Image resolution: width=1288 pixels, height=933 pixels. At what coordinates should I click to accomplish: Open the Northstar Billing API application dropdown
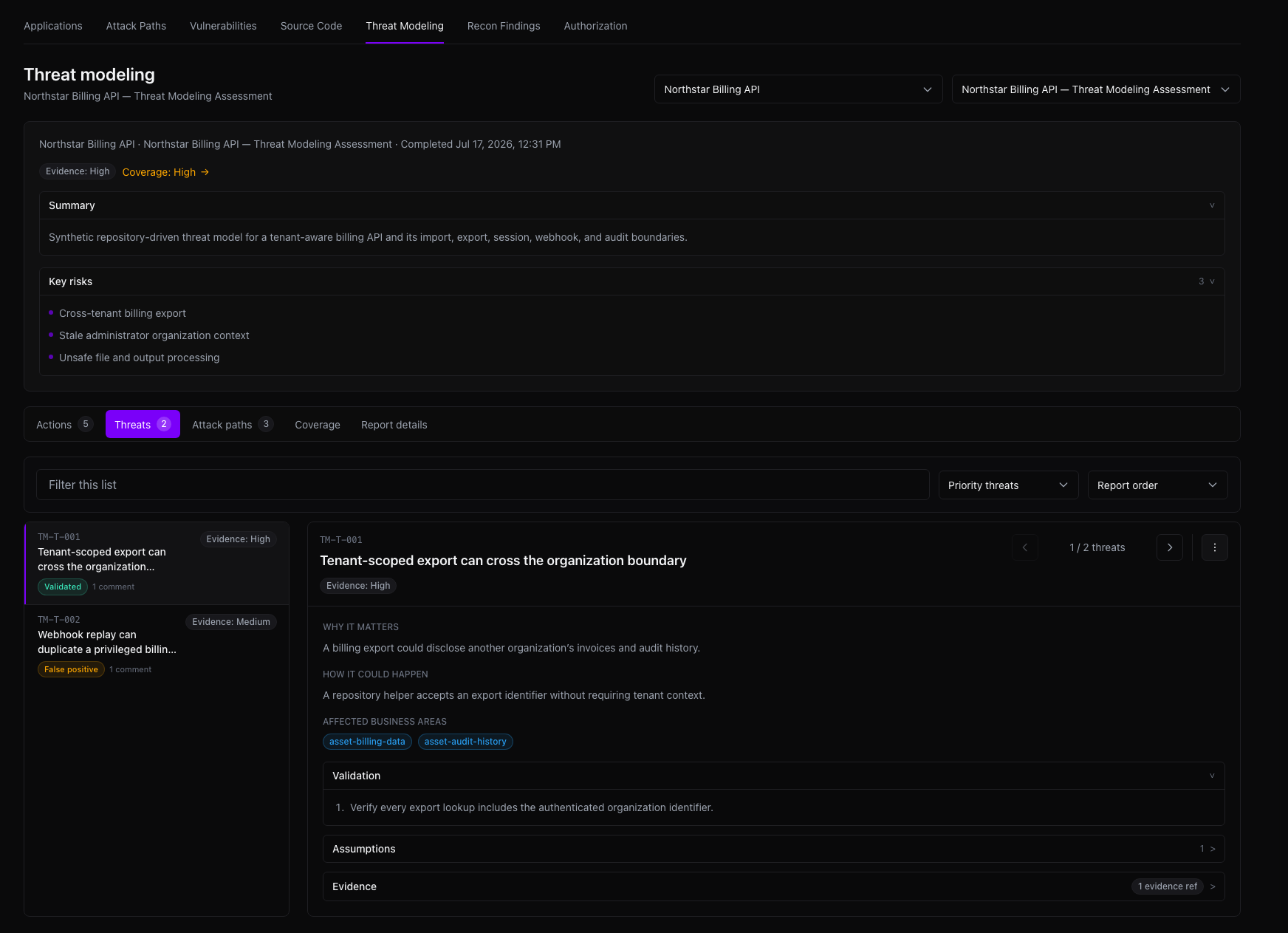(x=798, y=89)
